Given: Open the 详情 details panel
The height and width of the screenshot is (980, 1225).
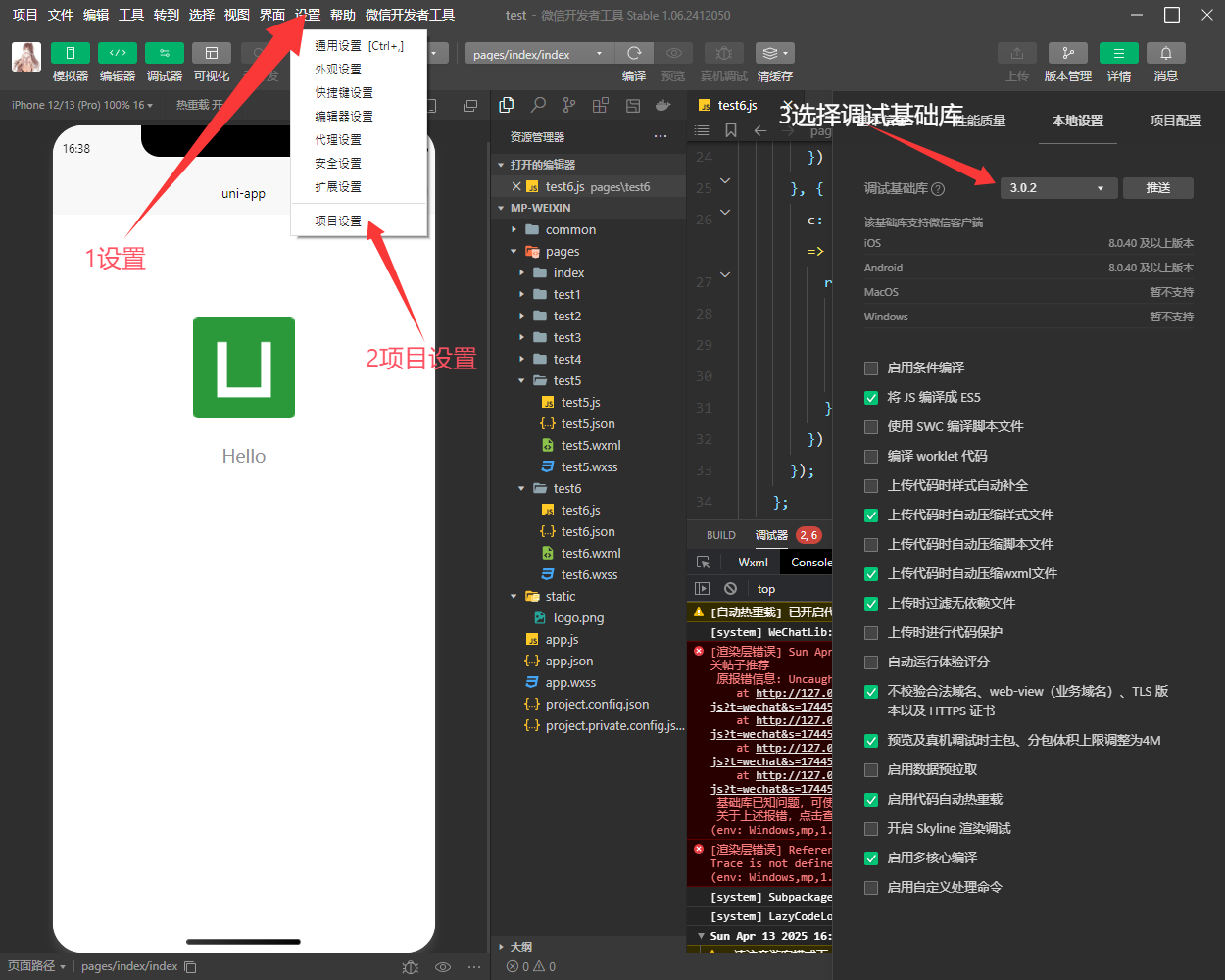Looking at the screenshot, I should point(1119,53).
